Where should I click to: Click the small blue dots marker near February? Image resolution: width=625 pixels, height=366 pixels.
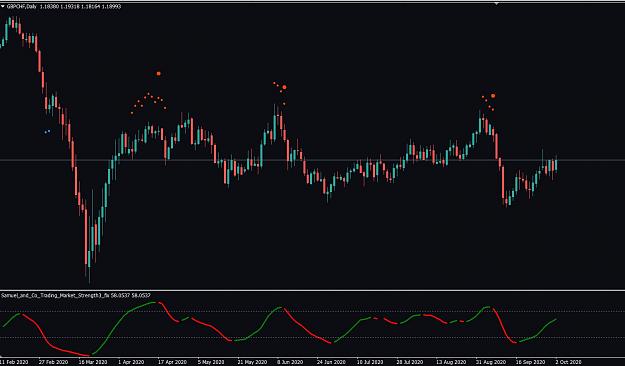pos(47,132)
